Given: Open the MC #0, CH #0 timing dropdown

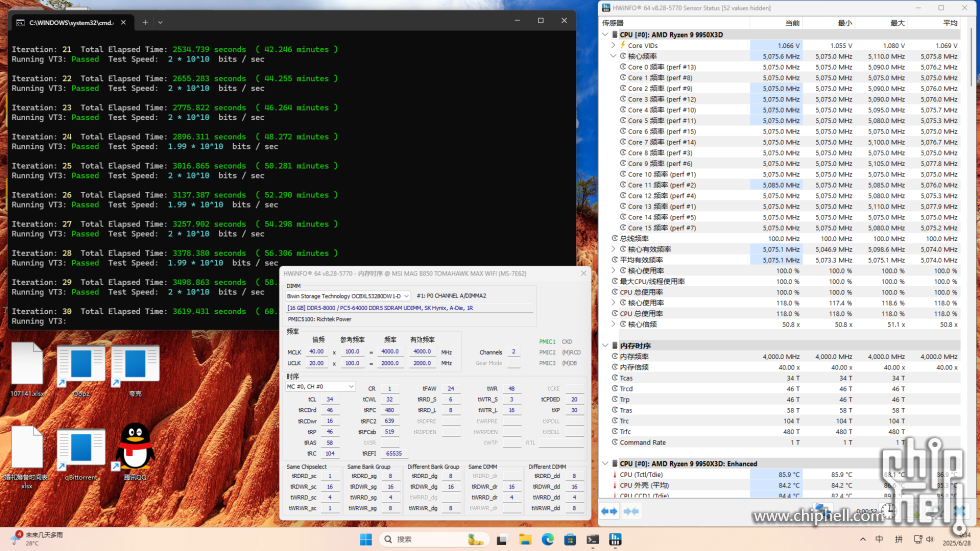Looking at the screenshot, I should (x=321, y=387).
